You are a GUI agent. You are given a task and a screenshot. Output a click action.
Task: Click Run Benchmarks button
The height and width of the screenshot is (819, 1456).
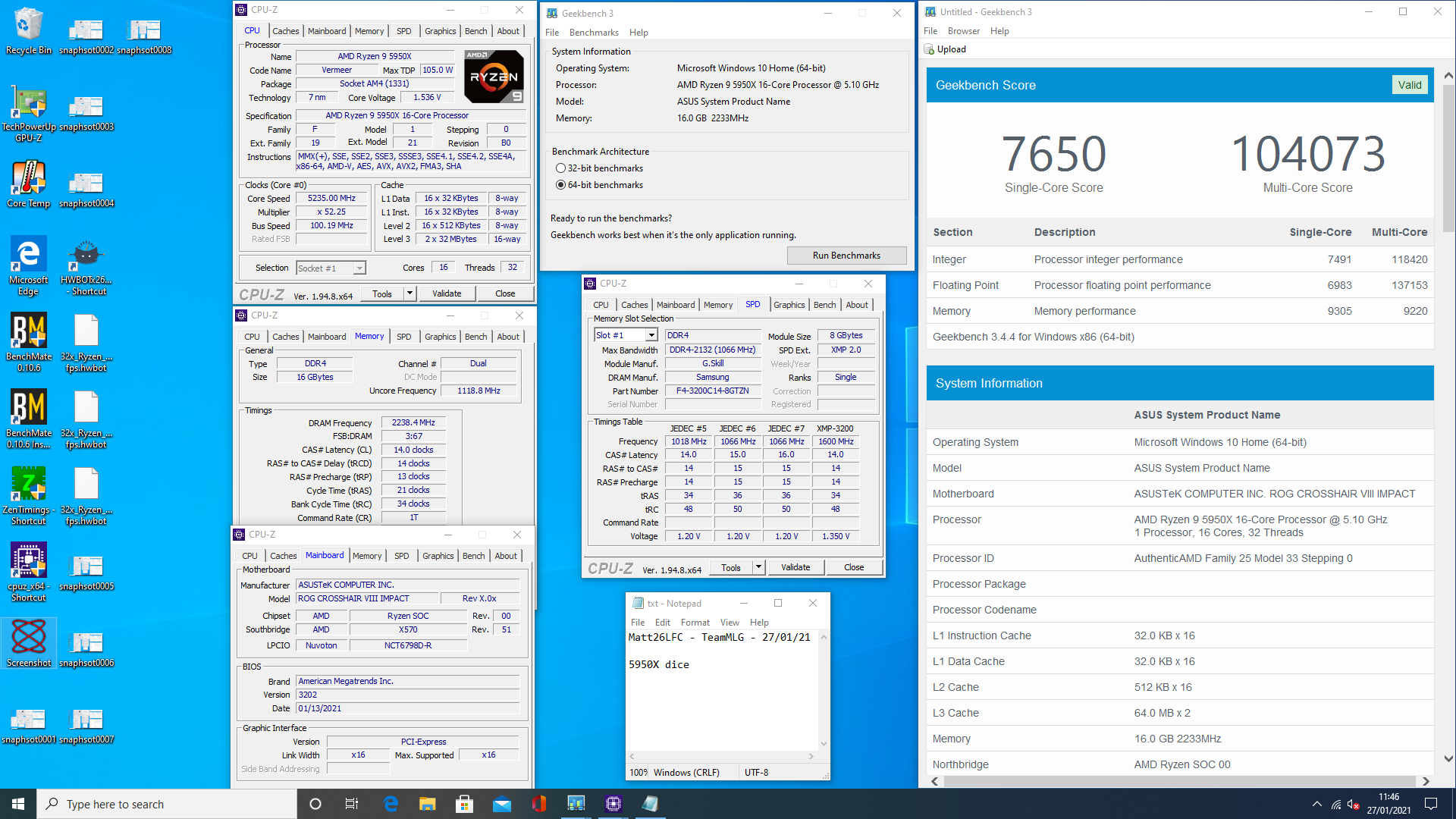846,256
